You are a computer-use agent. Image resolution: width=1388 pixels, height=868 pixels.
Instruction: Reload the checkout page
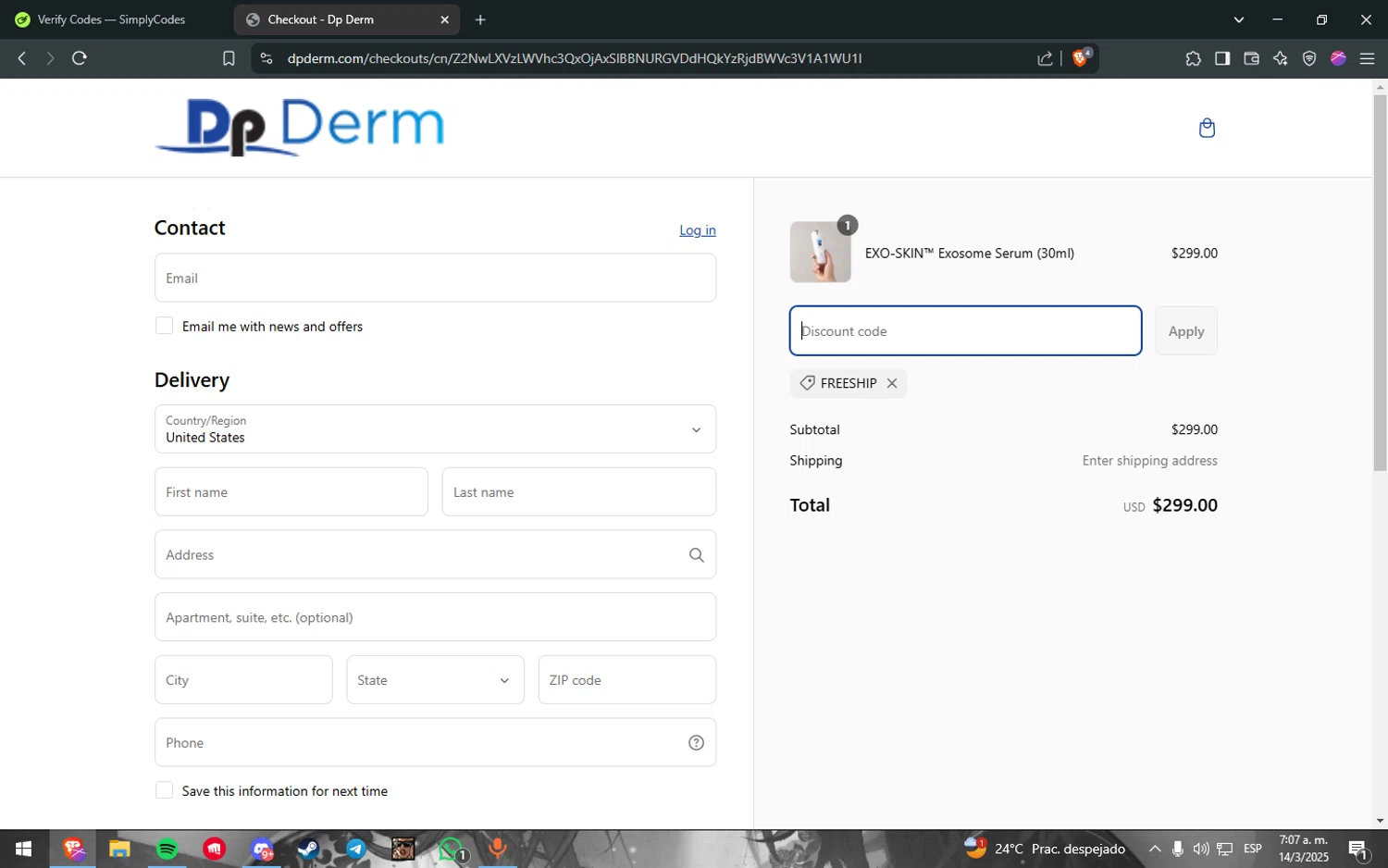80,58
